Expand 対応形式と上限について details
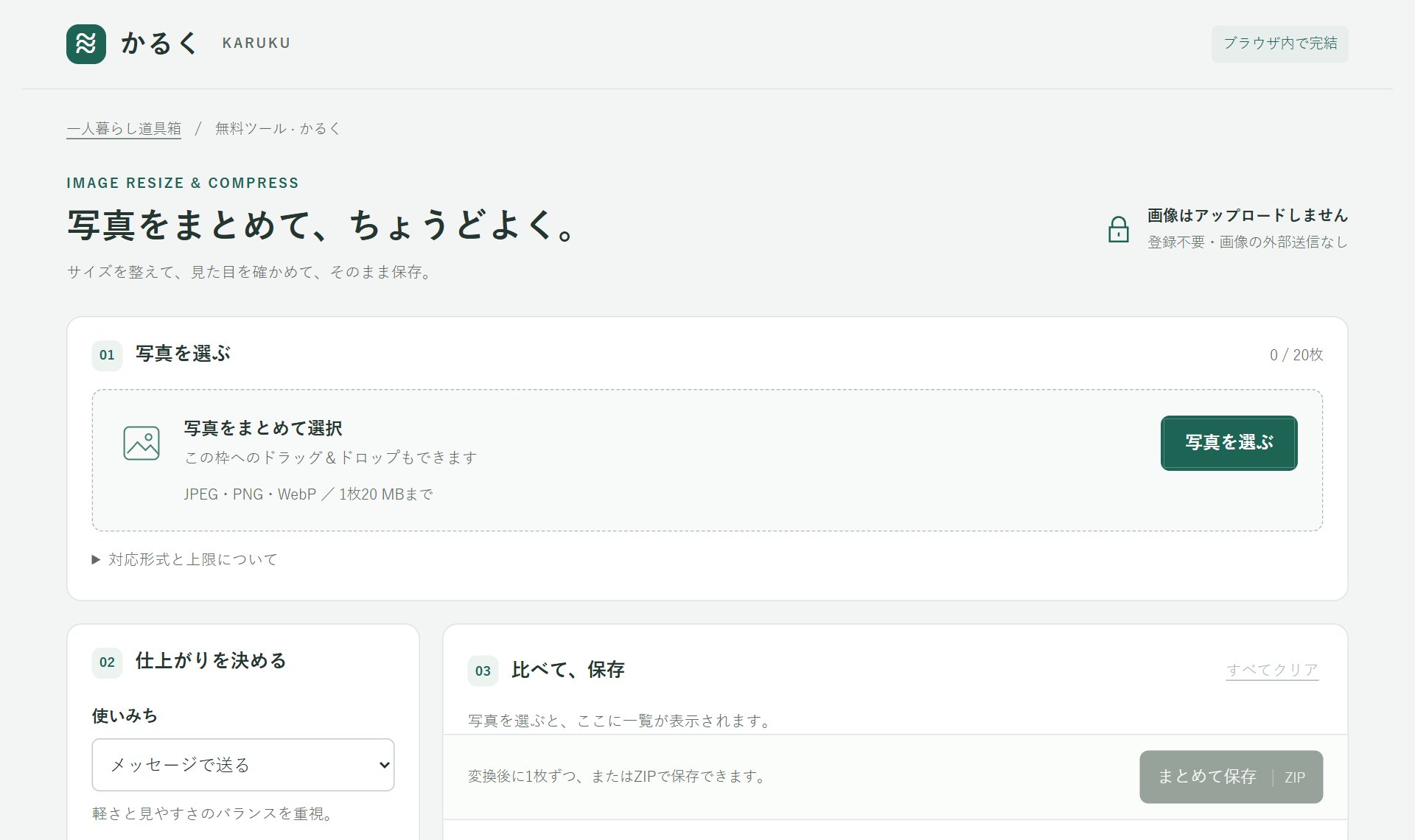Screen dimensions: 1415x840 coord(184,559)
